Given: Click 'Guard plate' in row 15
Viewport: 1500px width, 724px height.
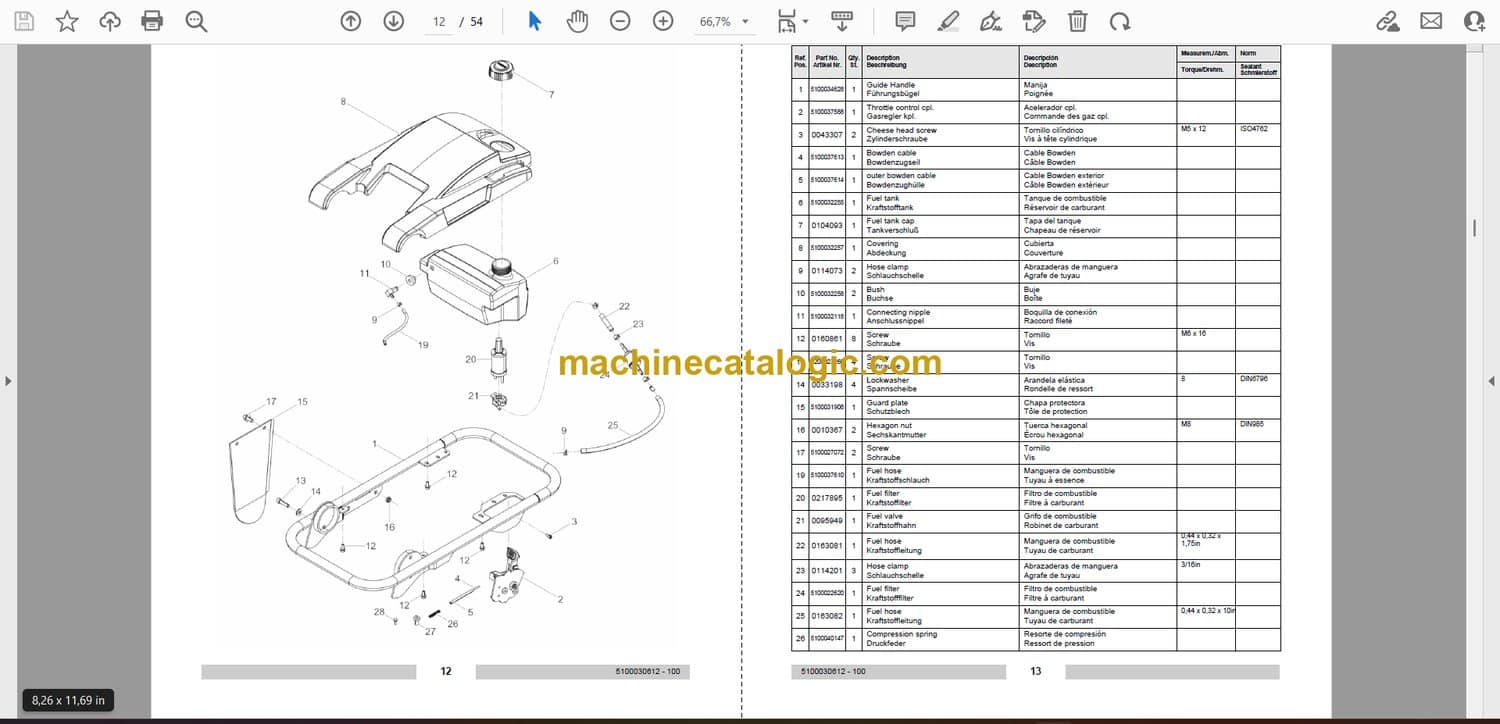Looking at the screenshot, I should point(885,403).
